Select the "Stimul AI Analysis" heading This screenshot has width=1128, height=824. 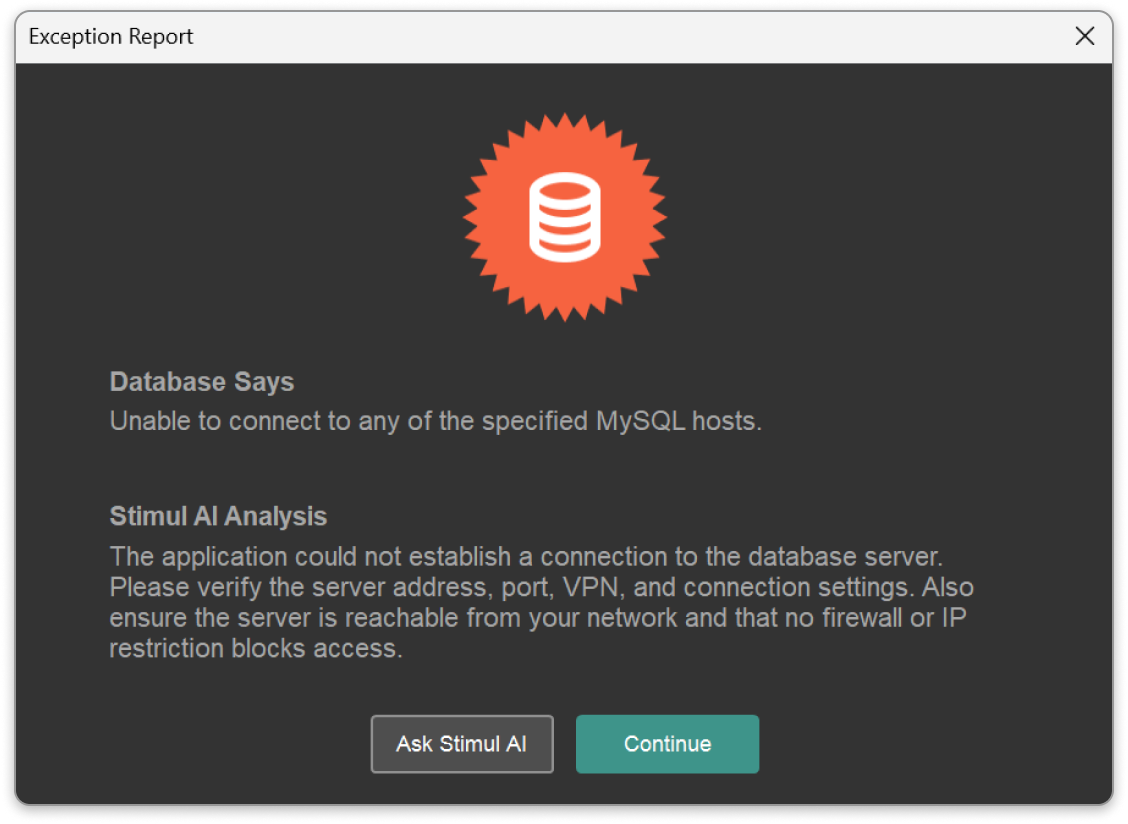point(218,516)
